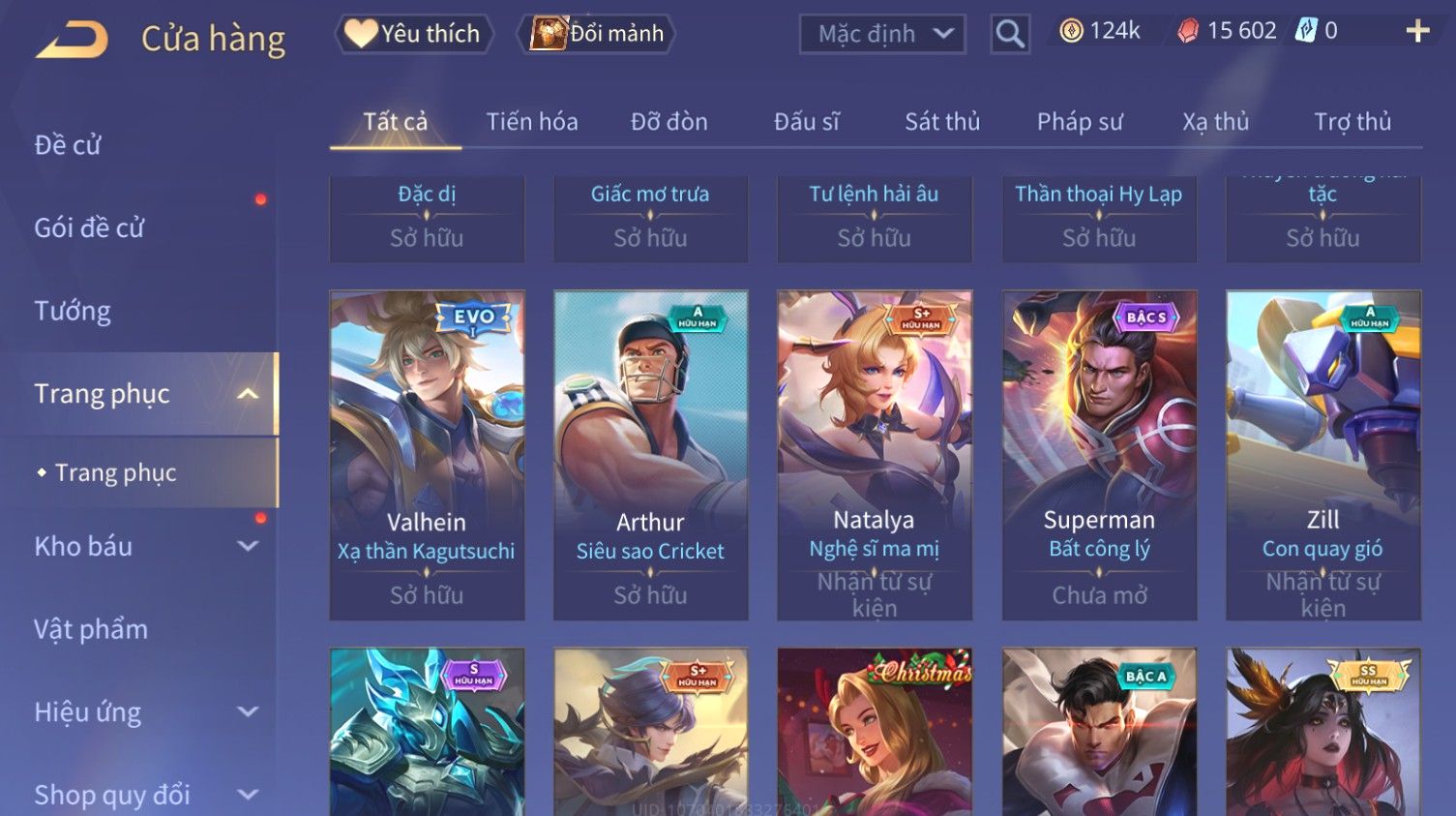Tap the gold coin icon showing 124k
This screenshot has width=1456, height=816.
click(1071, 32)
